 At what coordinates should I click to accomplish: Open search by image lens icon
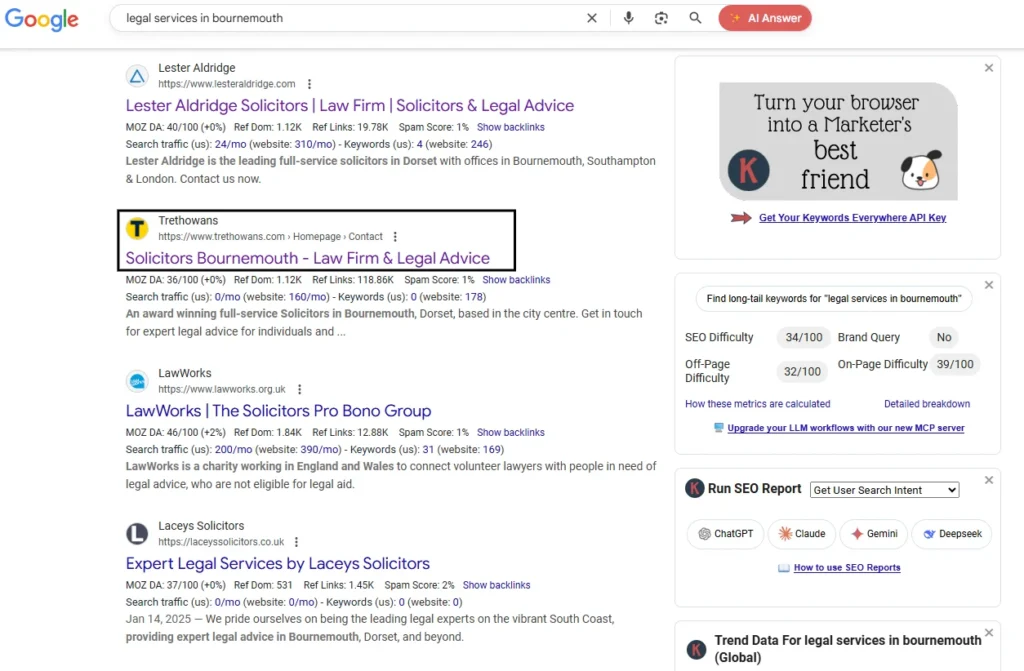[661, 18]
